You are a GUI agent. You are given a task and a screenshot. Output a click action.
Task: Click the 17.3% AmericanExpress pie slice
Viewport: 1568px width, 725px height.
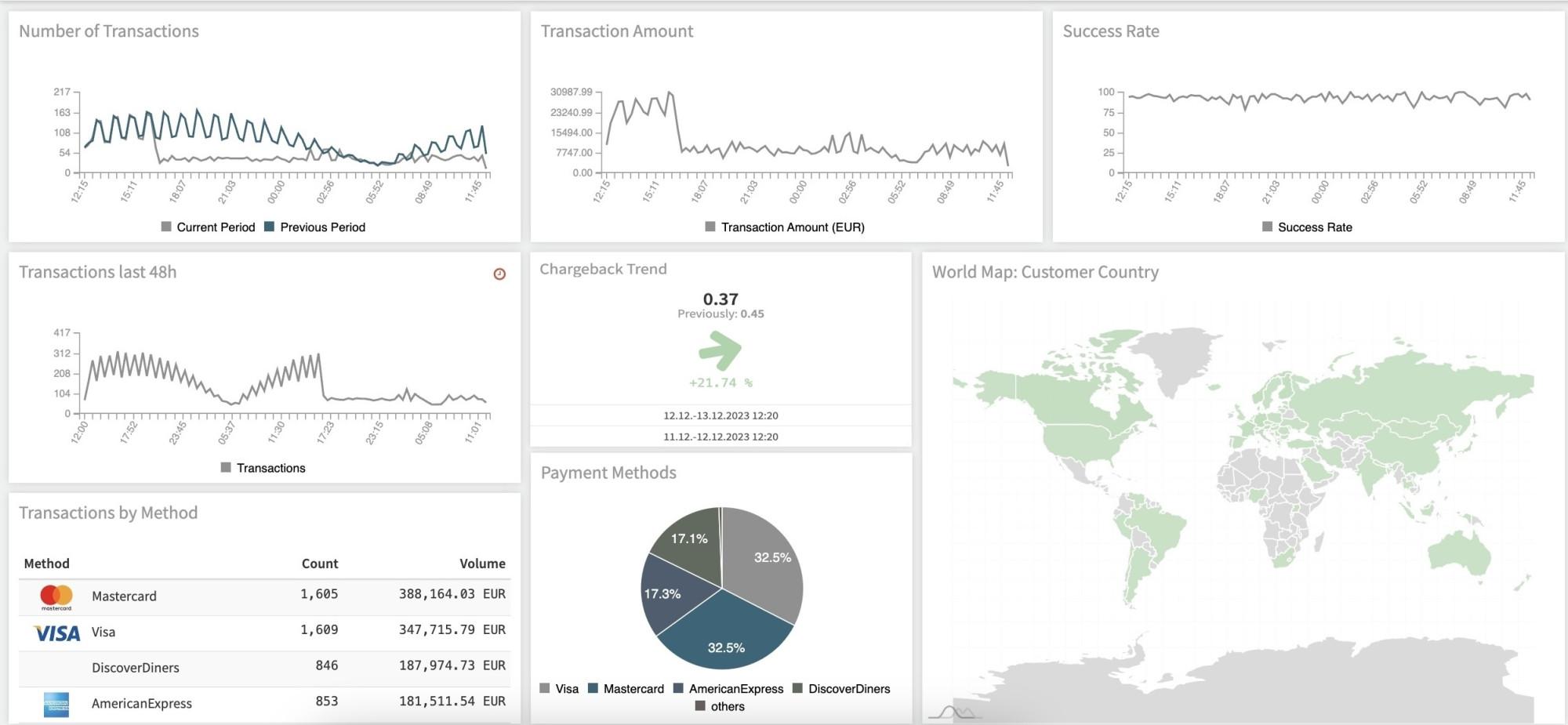666,597
